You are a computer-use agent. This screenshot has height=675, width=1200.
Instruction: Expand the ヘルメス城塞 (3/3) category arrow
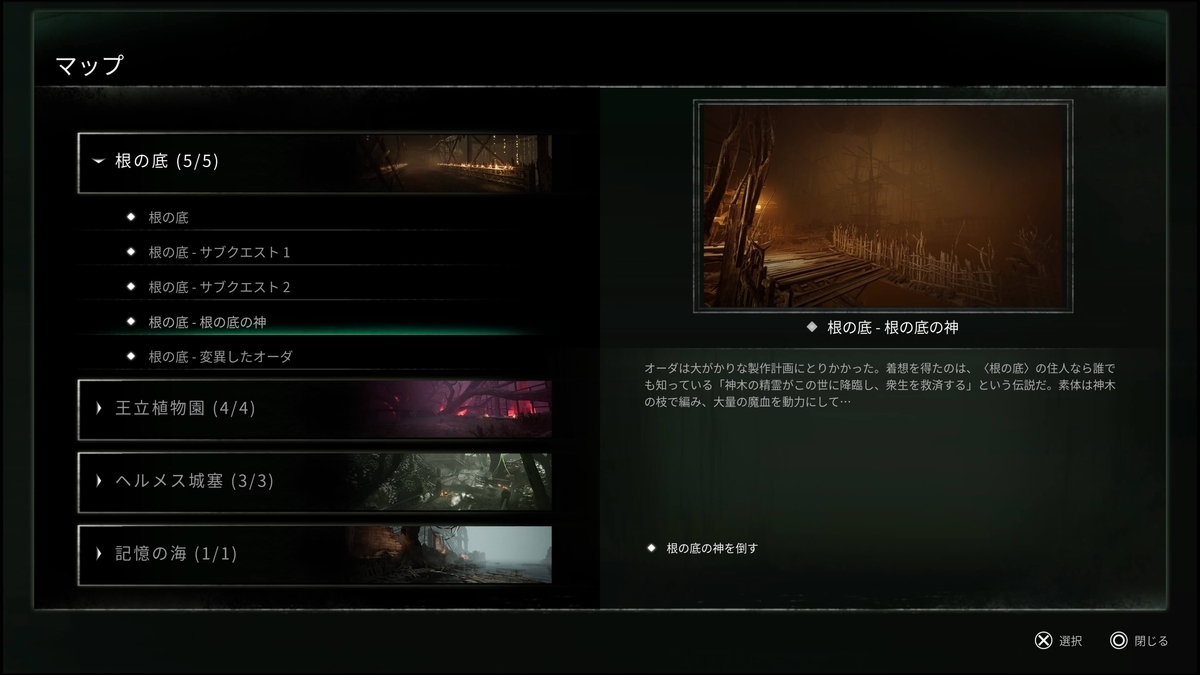99,481
